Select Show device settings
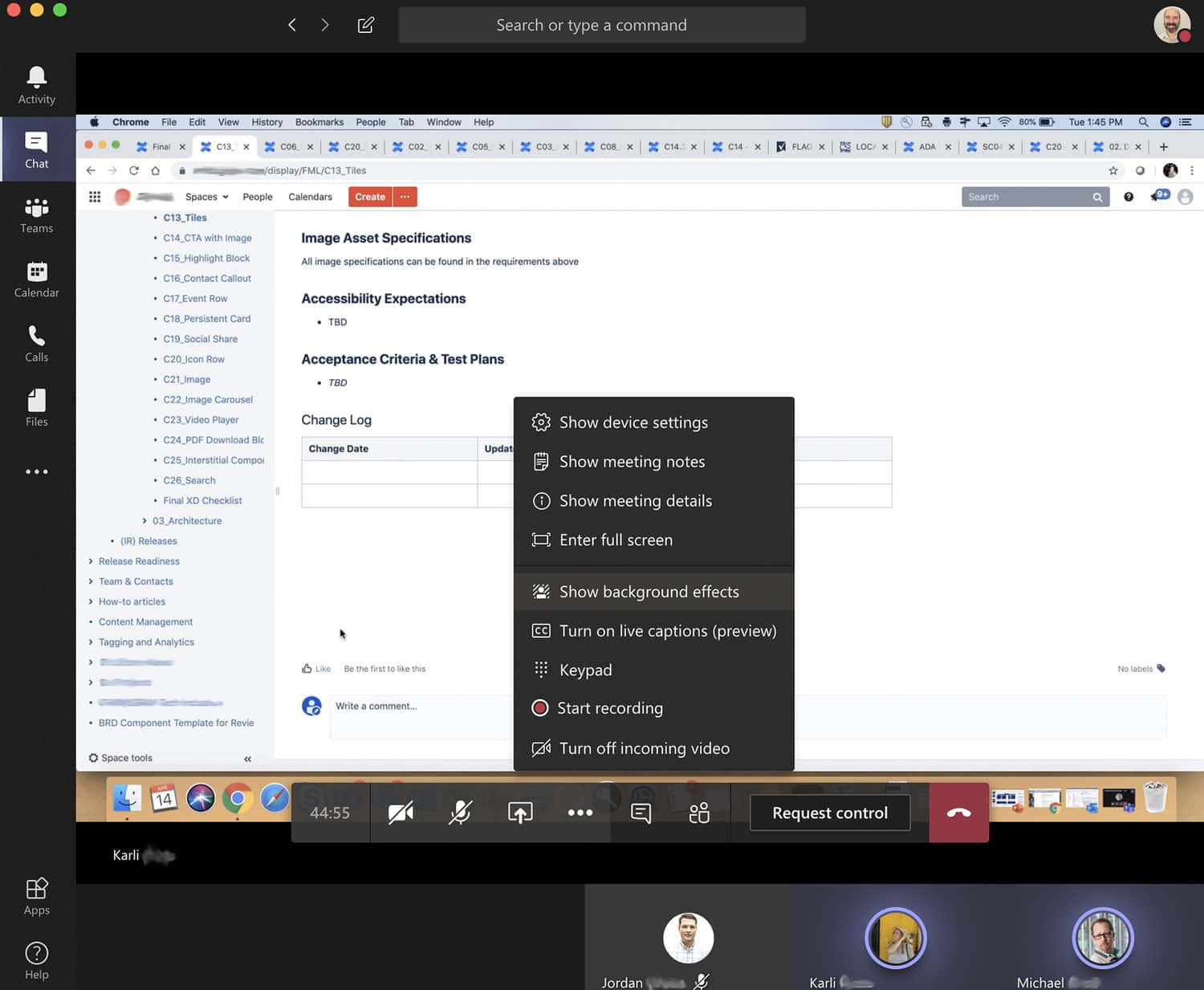Screen dimensions: 1204x990 click(x=653, y=422)
